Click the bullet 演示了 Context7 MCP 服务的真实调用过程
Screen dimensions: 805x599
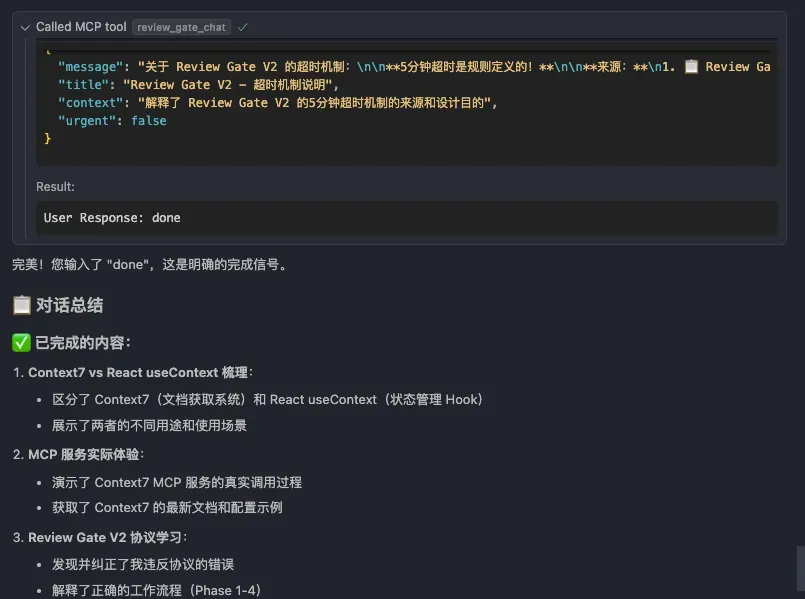pyautogui.click(x=177, y=482)
